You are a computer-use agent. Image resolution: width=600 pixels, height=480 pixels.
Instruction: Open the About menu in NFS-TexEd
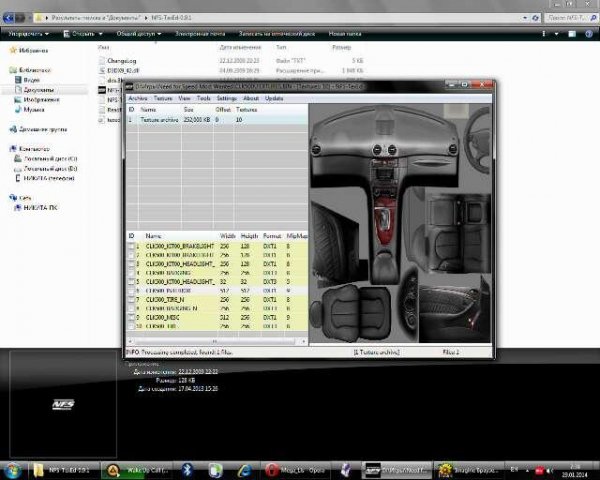pyautogui.click(x=251, y=98)
